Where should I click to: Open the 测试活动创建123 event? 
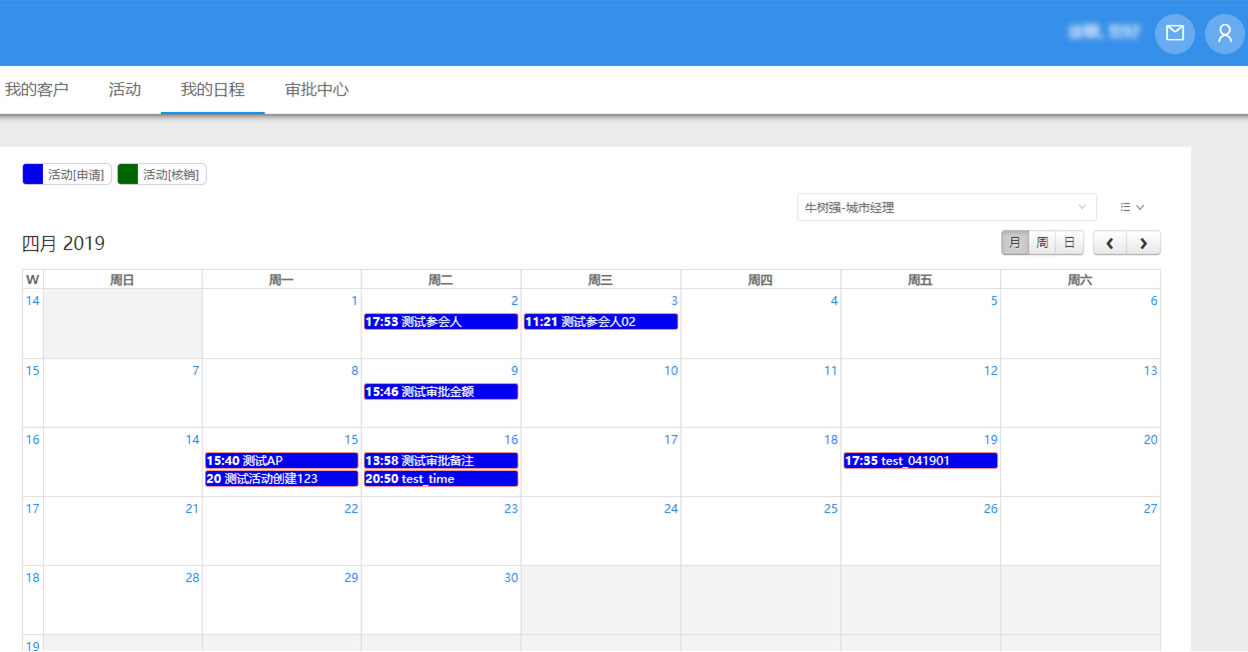[x=281, y=479]
